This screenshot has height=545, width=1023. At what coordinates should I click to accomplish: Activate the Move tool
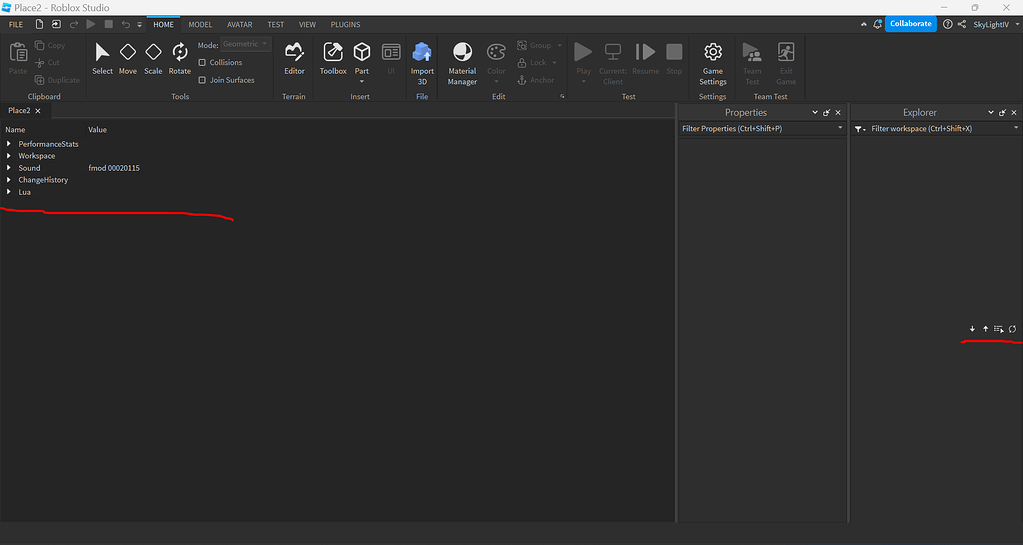(x=128, y=52)
